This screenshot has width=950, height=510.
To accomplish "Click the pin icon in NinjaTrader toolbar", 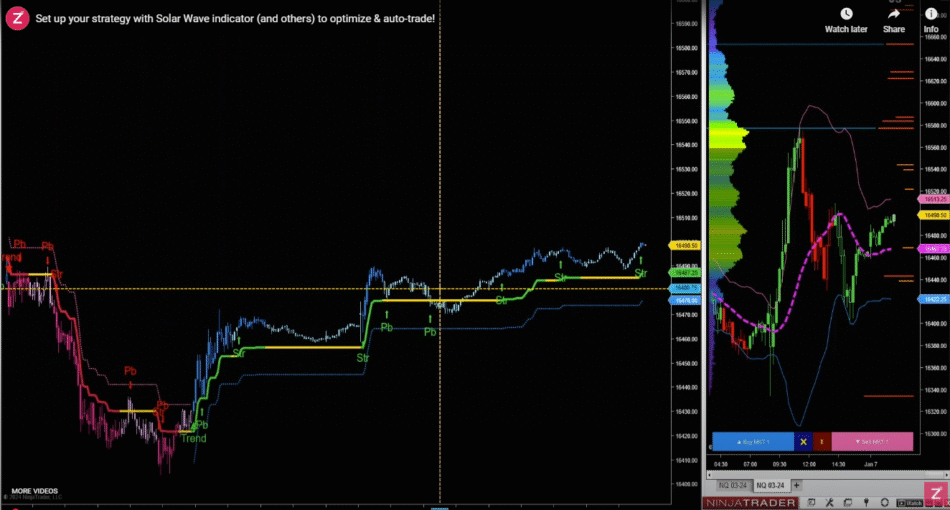I will (x=868, y=501).
